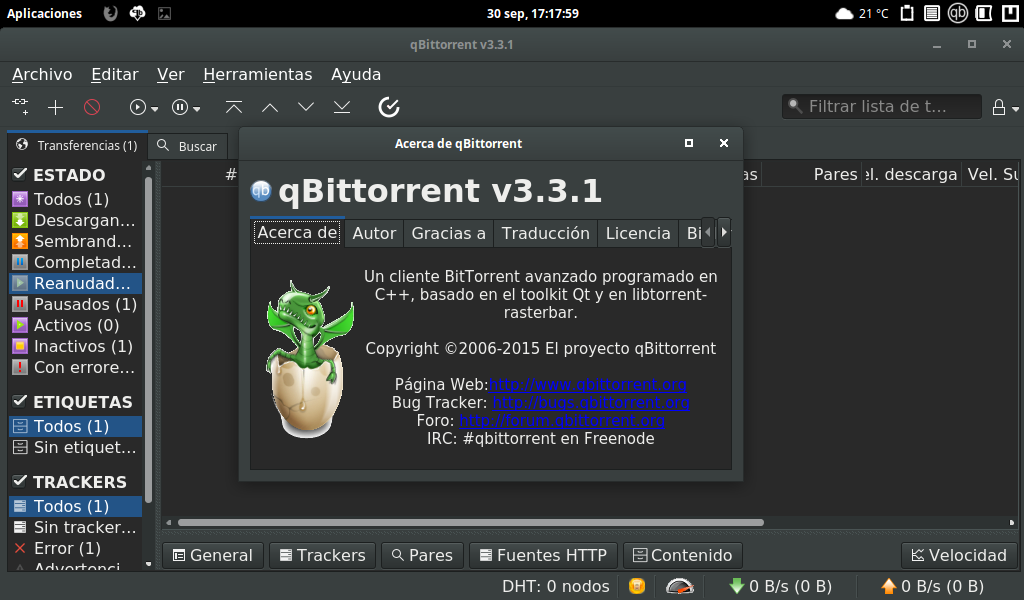
Task: Switch to the Licencia tab
Action: (638, 233)
